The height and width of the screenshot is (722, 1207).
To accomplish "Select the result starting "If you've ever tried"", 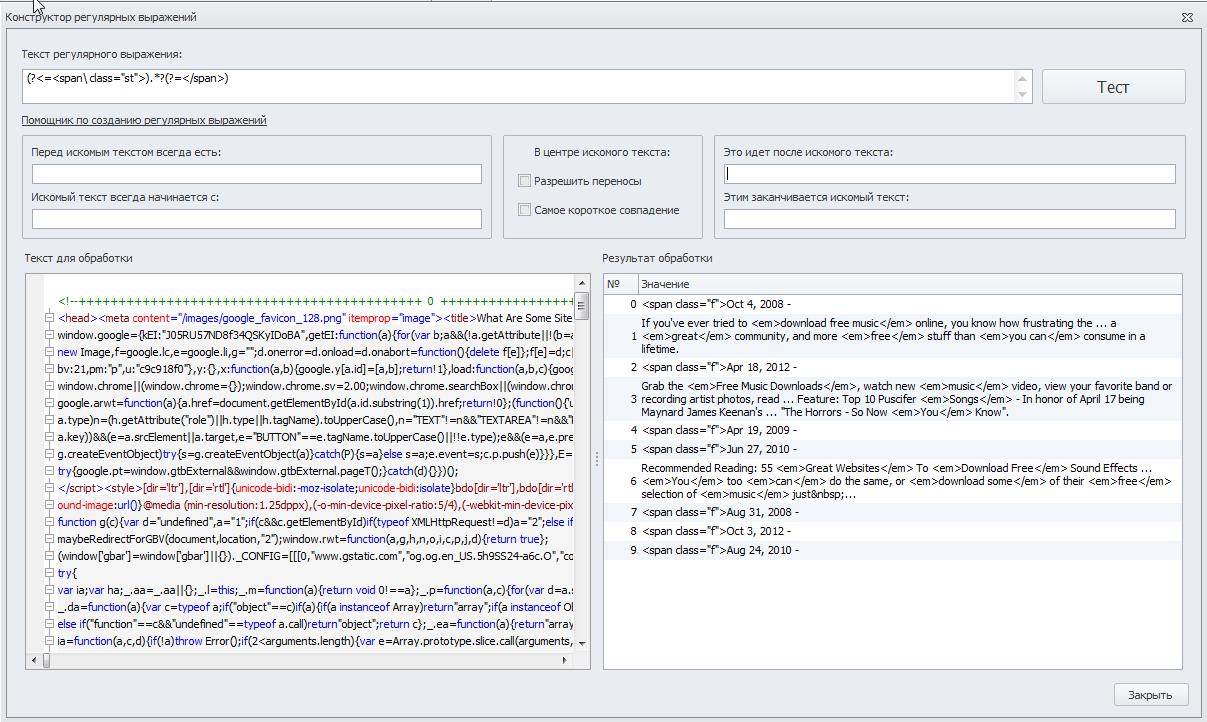I will tap(892, 336).
